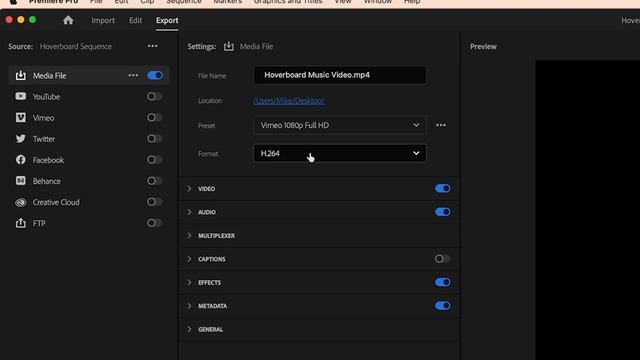Select the Twitter destination label
640x360 pixels.
pos(44,139)
